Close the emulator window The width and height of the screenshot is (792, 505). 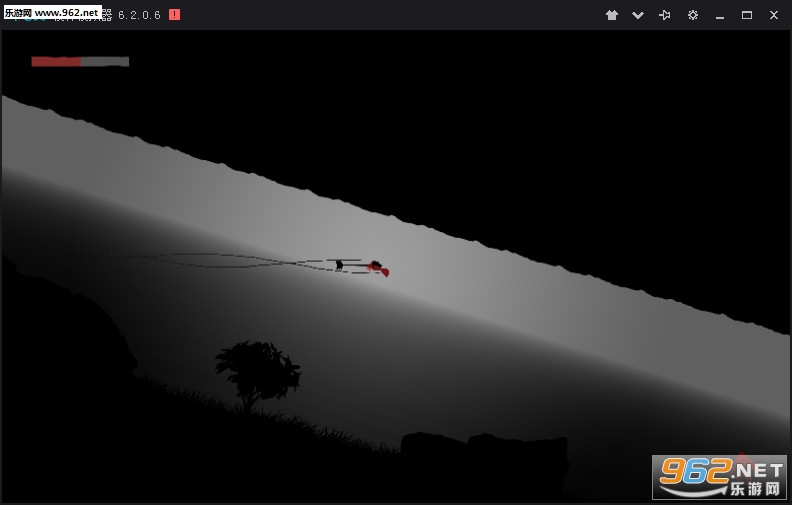[x=773, y=15]
